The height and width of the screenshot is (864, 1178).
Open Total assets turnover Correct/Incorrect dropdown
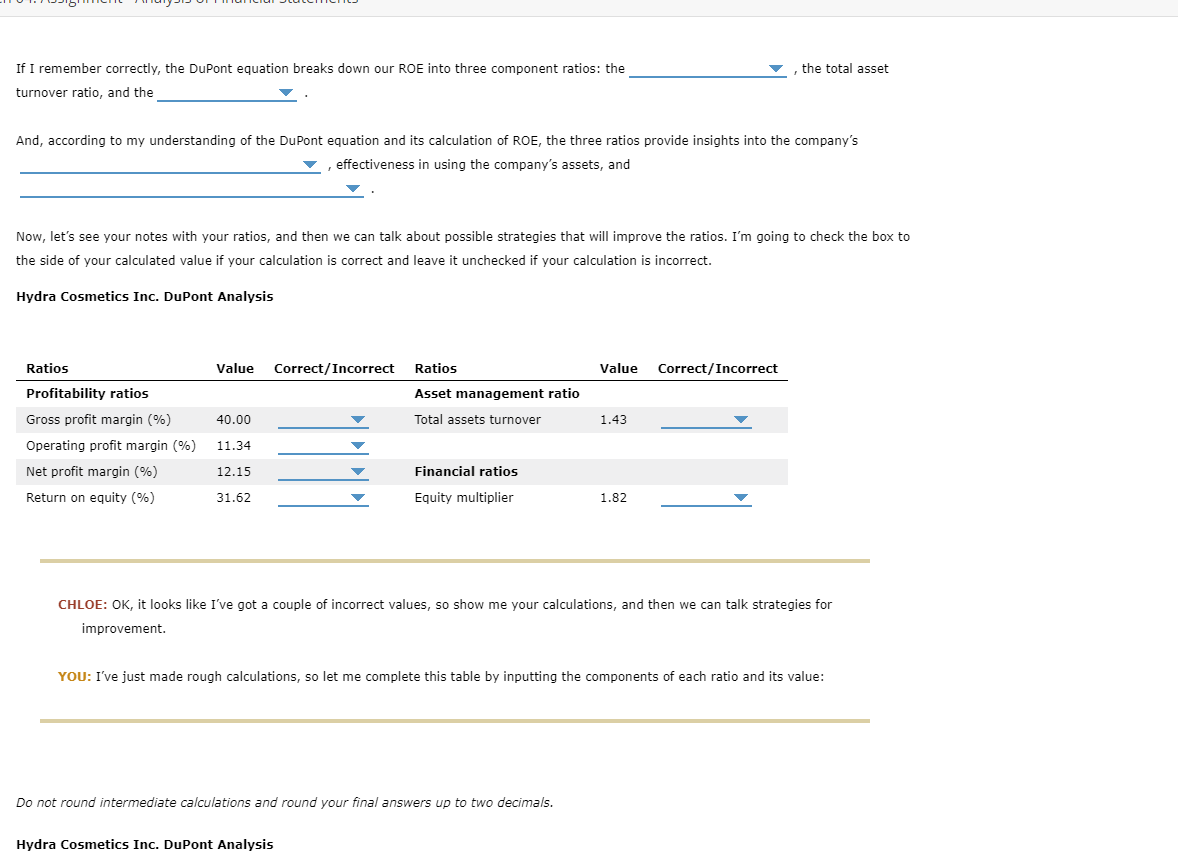(706, 420)
